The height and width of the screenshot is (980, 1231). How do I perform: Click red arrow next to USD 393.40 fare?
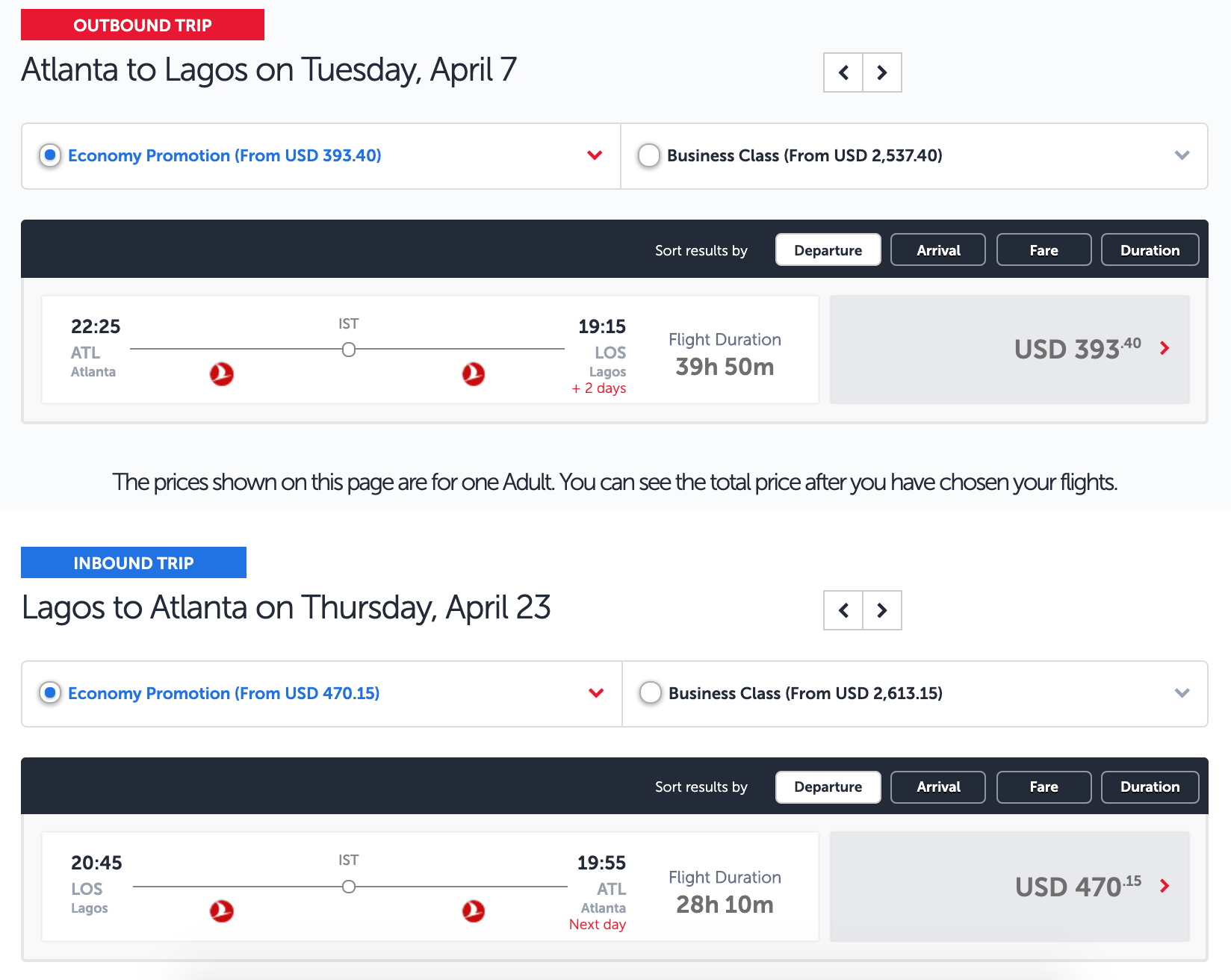point(1165,348)
